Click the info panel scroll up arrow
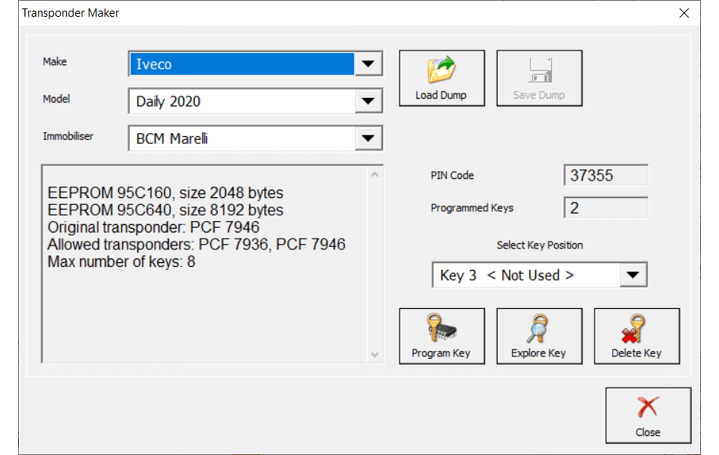The height and width of the screenshot is (455, 719). [x=376, y=176]
